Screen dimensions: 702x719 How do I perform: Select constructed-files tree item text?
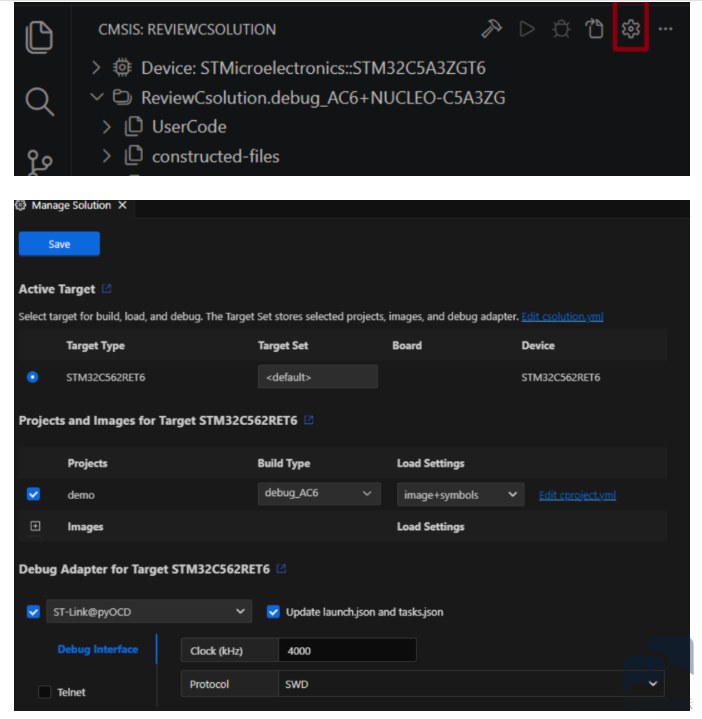pyautogui.click(x=216, y=156)
